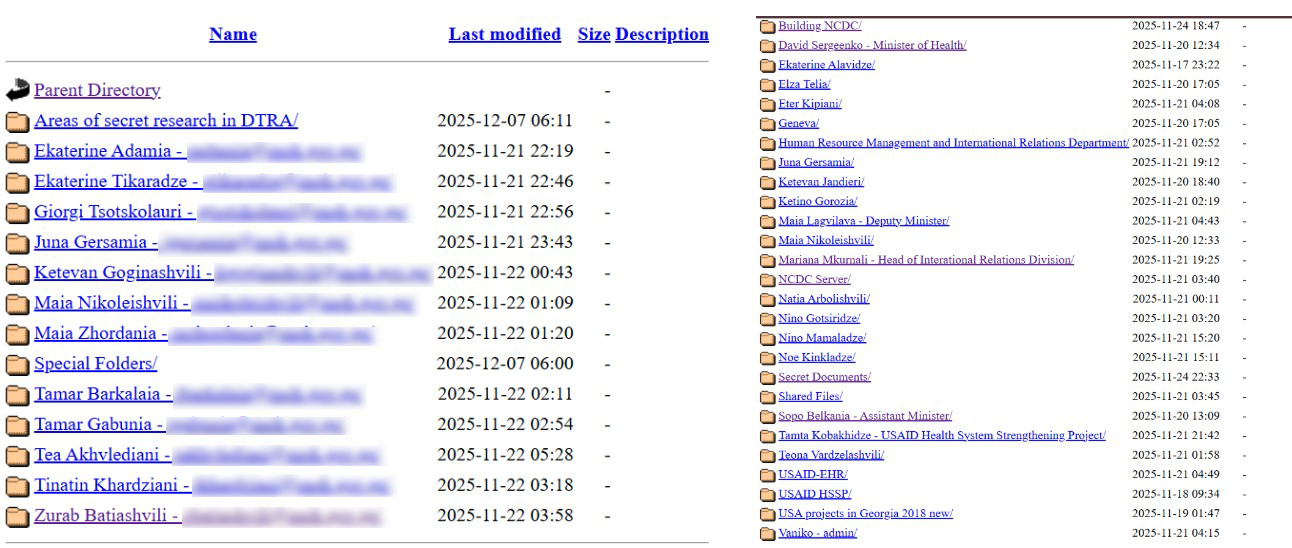The height and width of the screenshot is (548, 1292).
Task: Click folder icon beside Areas of secret research in DTRA
Action: pyautogui.click(x=17, y=122)
